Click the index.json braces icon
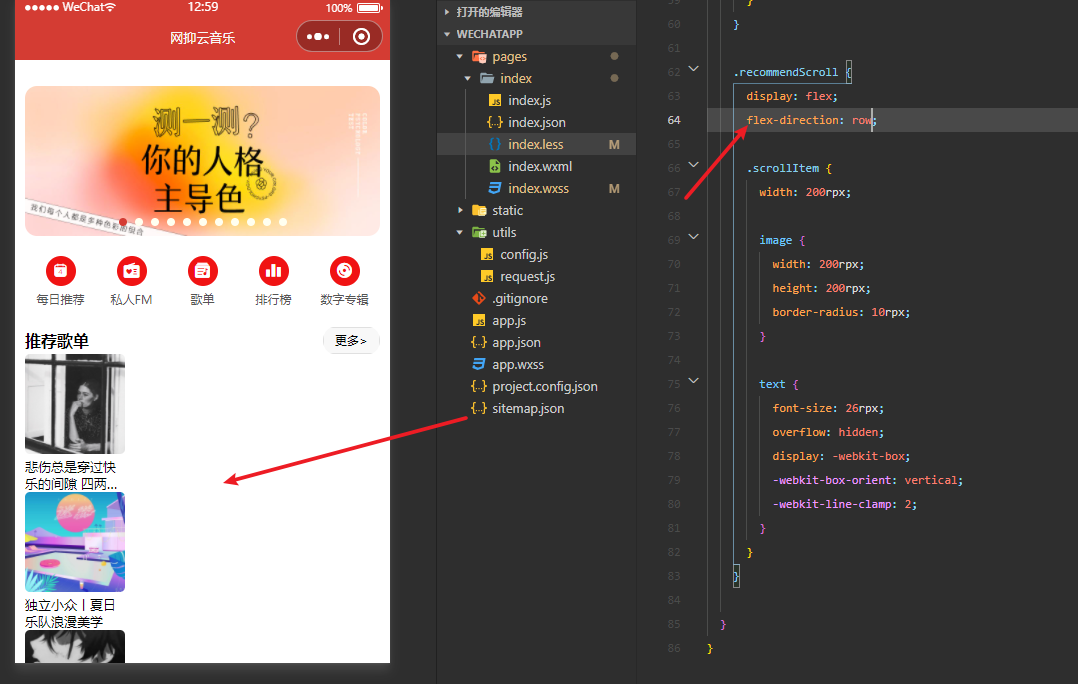 point(495,122)
